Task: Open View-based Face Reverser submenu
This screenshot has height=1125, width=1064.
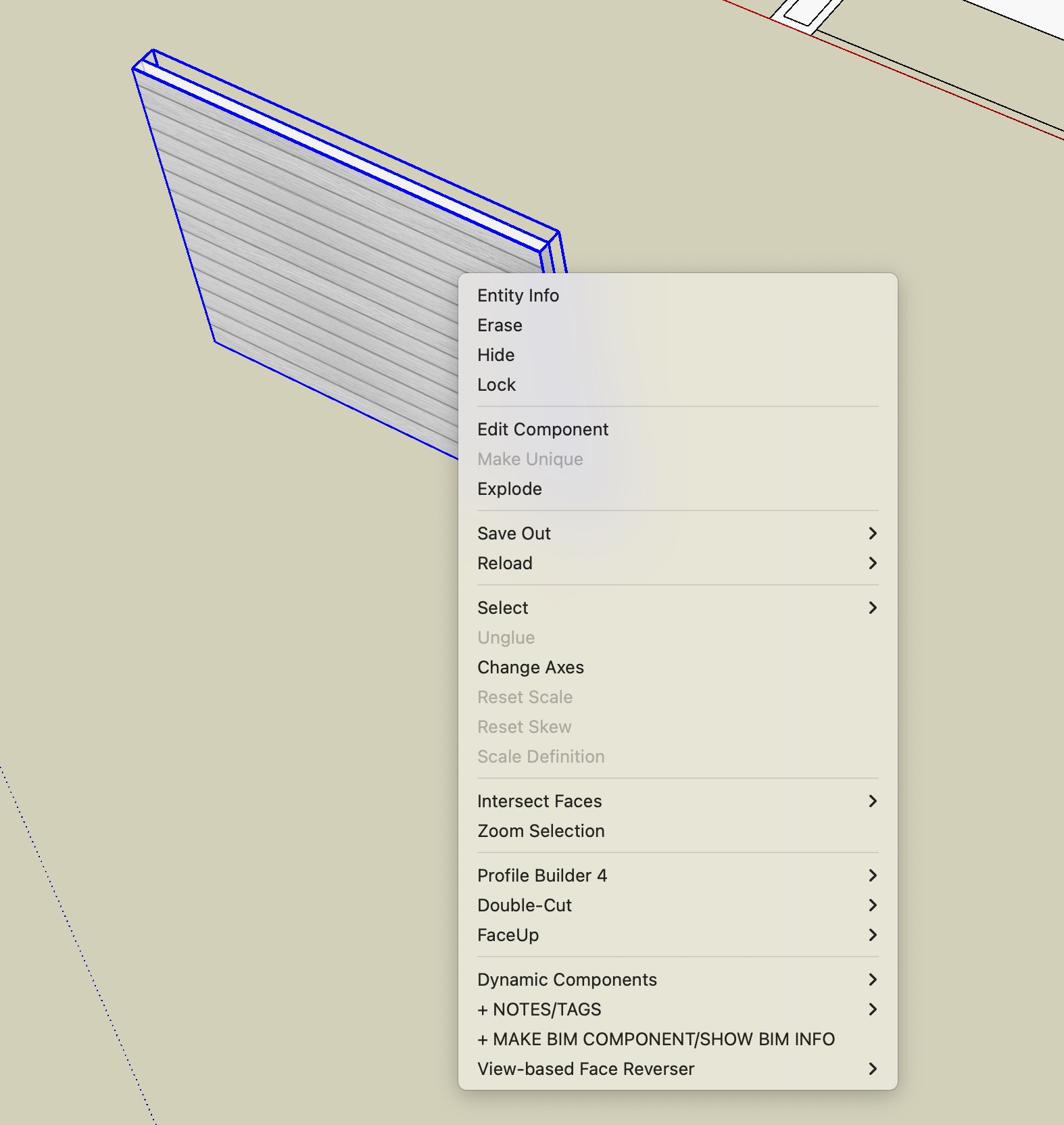Action: click(585, 1069)
